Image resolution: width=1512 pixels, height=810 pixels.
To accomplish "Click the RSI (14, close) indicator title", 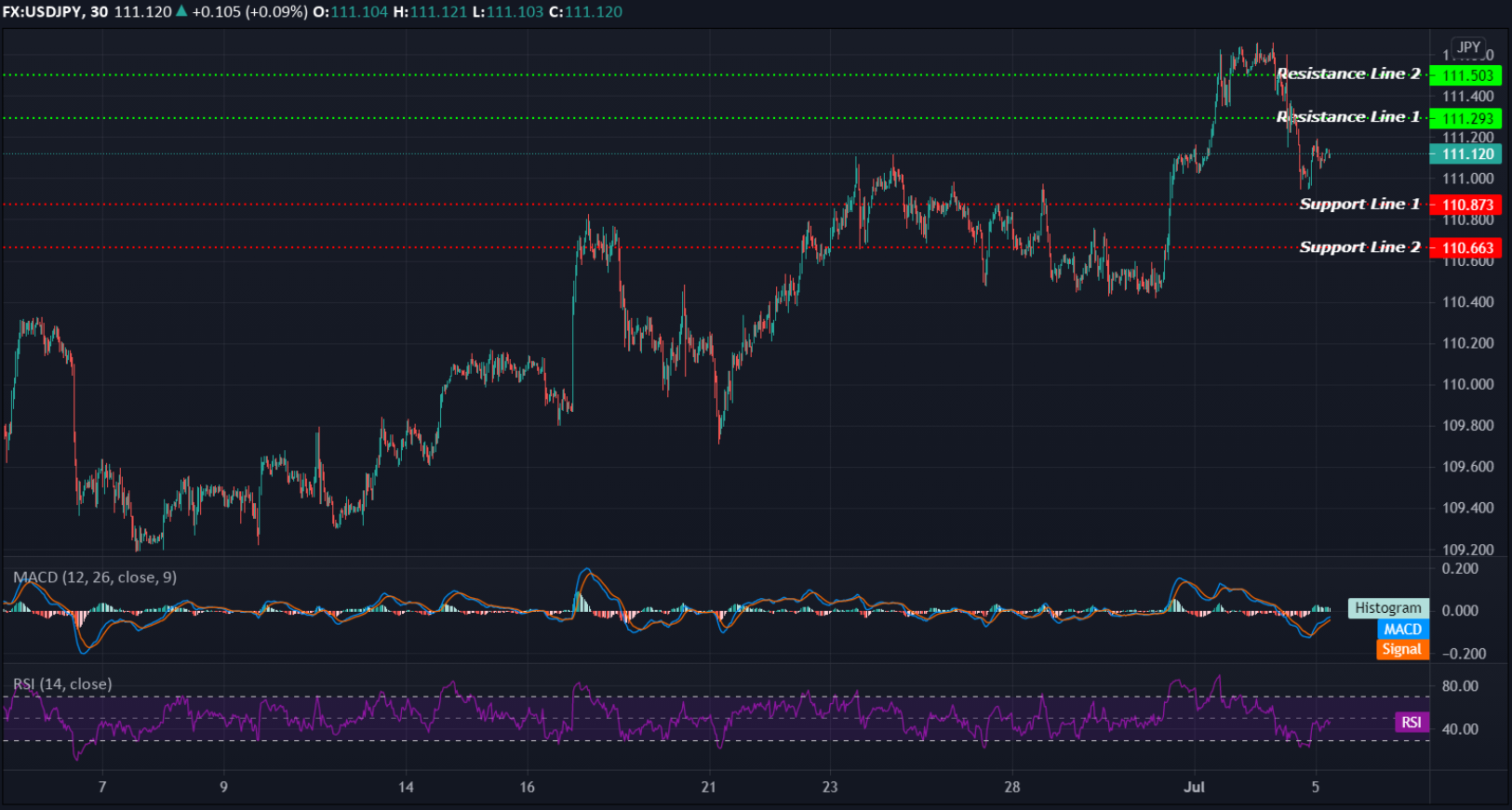I will coord(62,684).
